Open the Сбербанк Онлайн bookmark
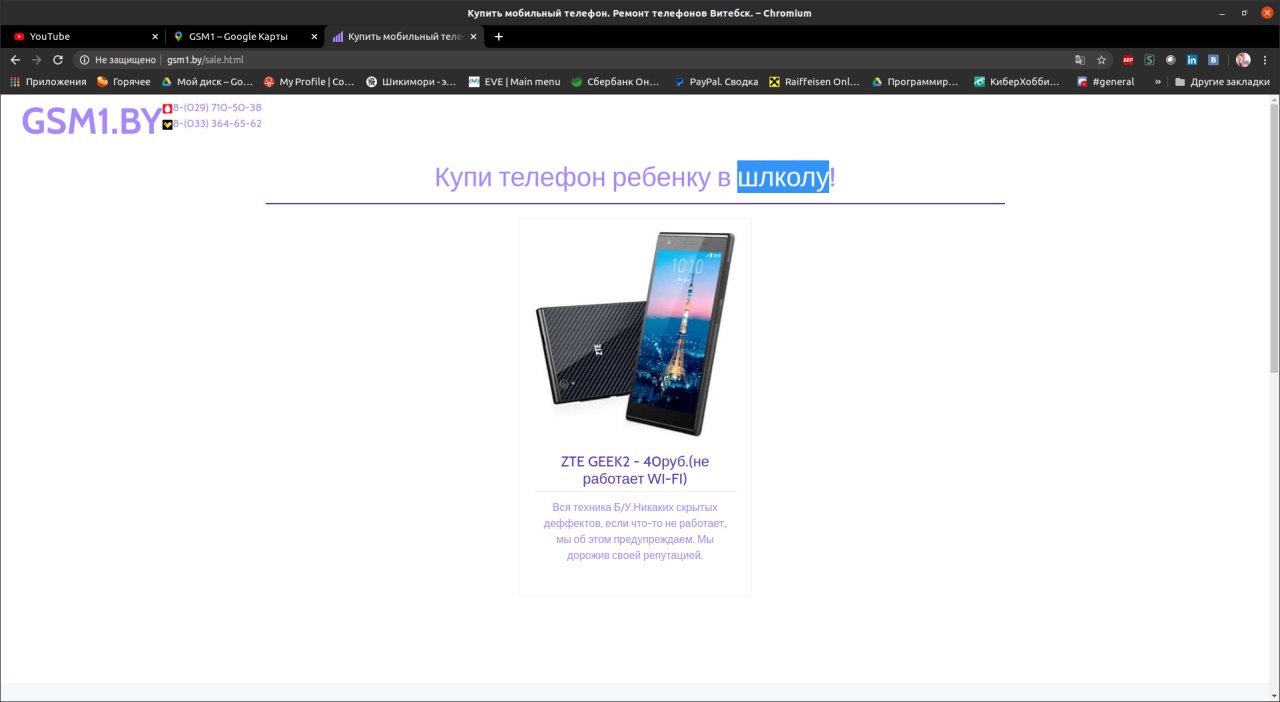This screenshot has width=1280, height=702. coord(615,82)
